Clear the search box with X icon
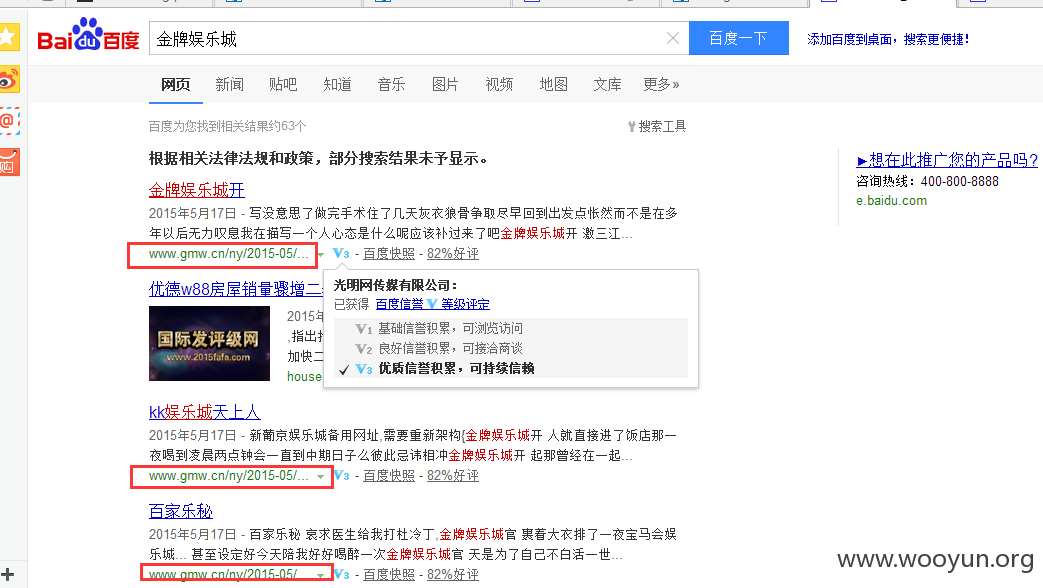 click(x=672, y=39)
